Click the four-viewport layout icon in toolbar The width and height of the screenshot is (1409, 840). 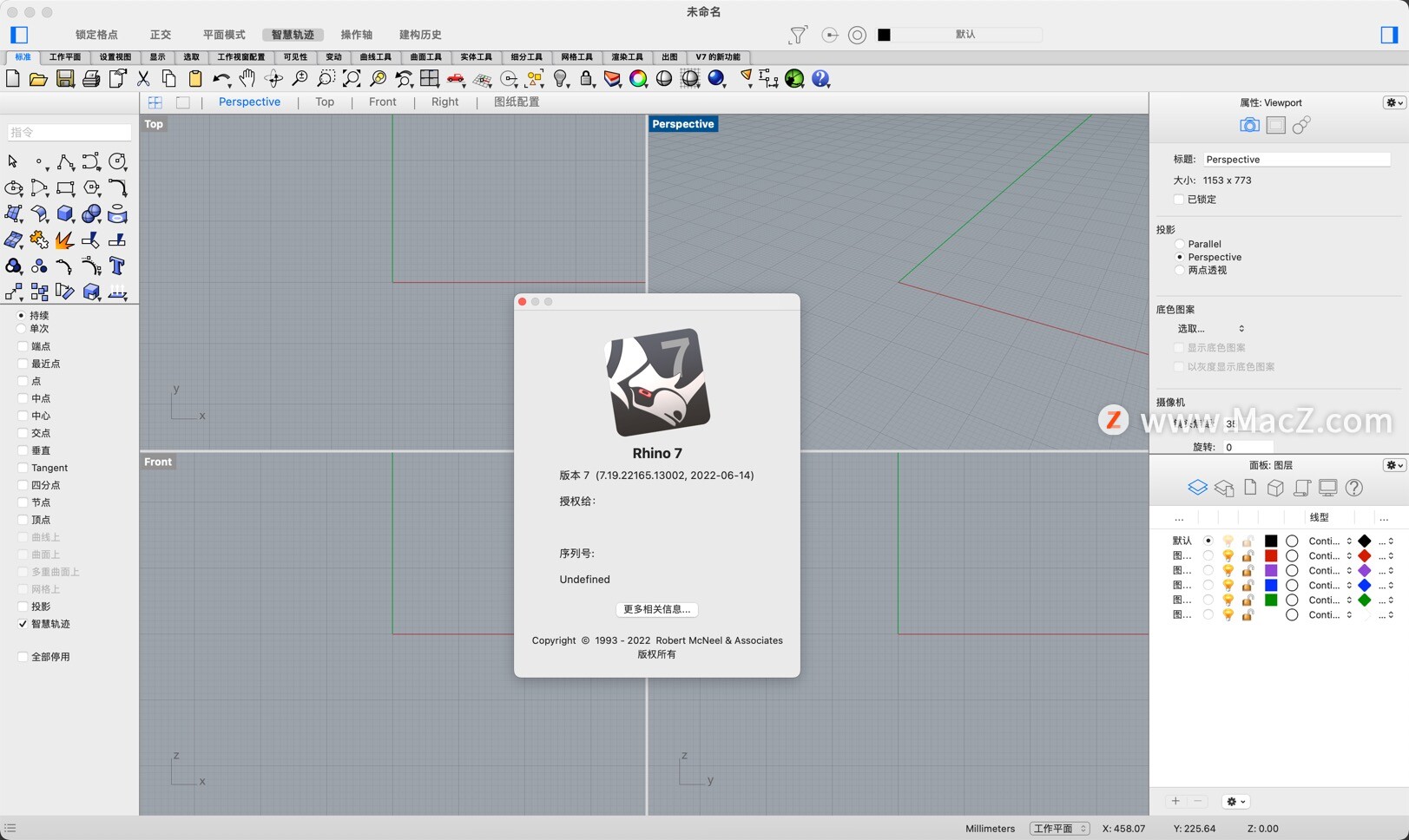(x=430, y=79)
